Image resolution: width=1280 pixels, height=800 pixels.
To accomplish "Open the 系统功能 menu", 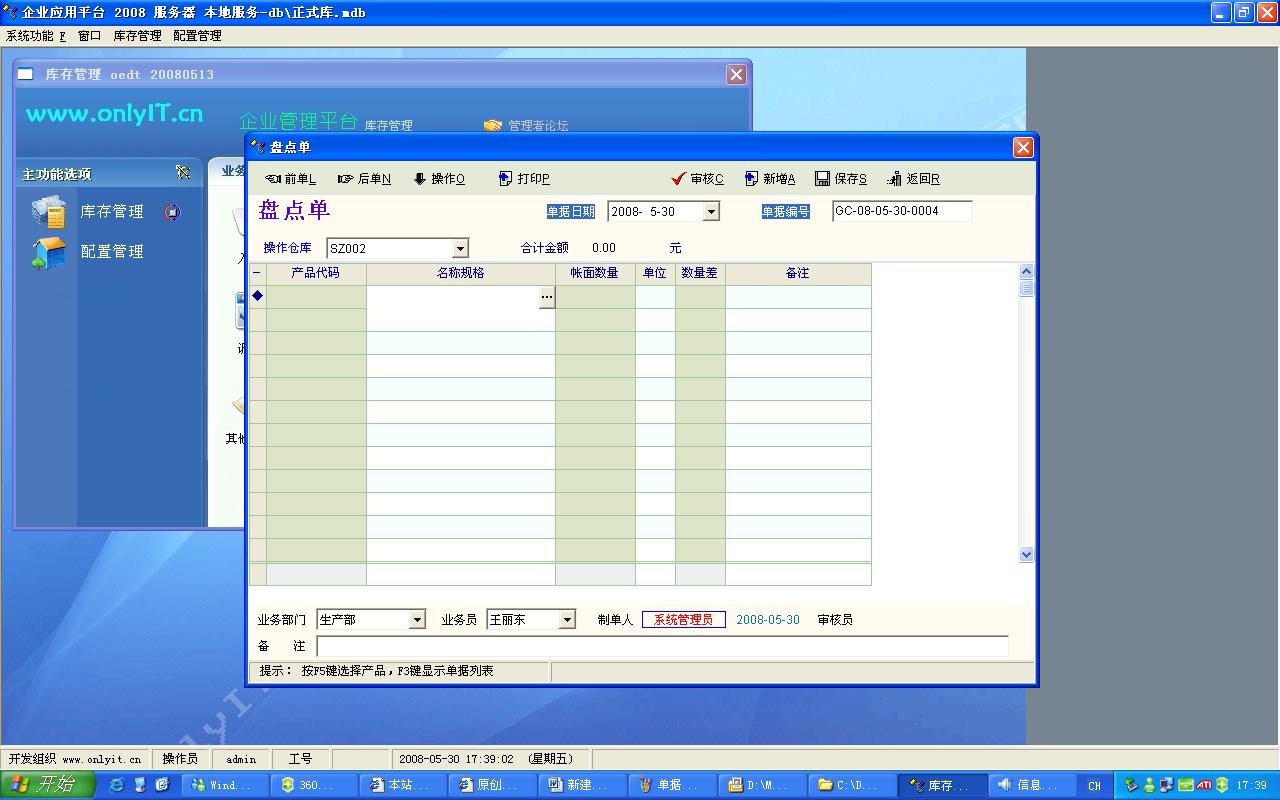I will tap(35, 36).
